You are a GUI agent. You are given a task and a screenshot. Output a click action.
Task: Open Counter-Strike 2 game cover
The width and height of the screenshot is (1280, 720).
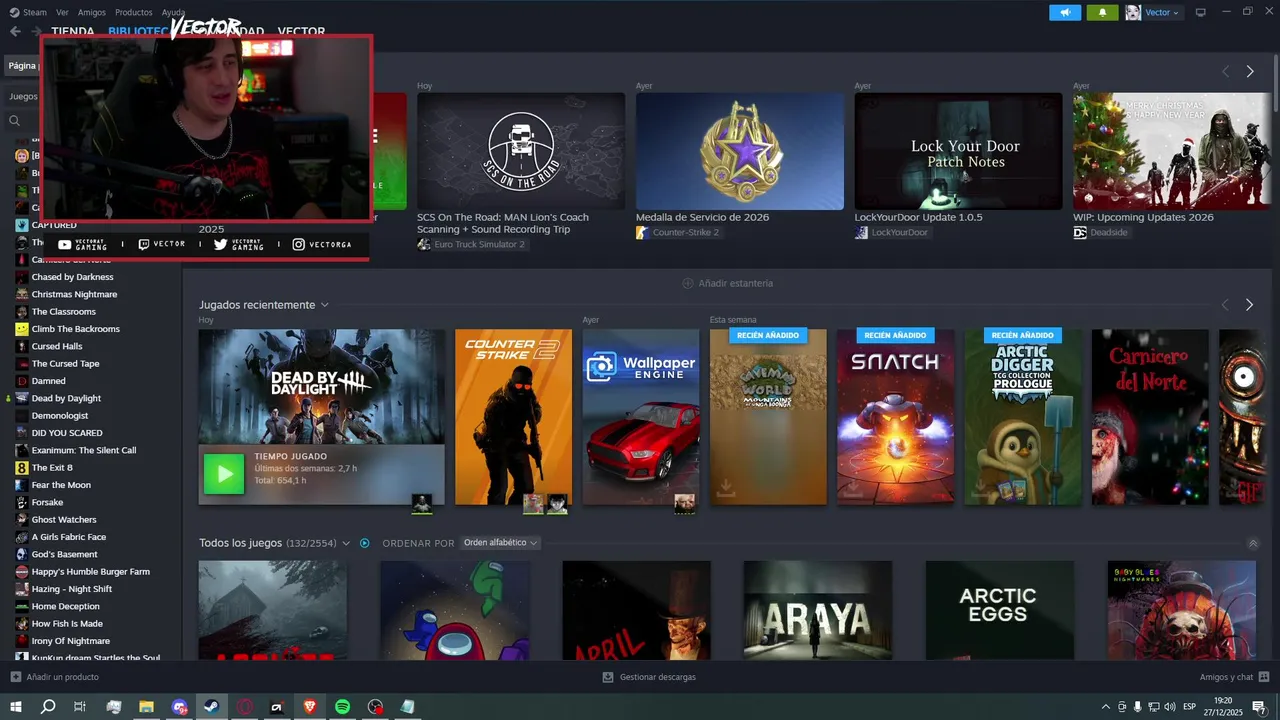(513, 417)
